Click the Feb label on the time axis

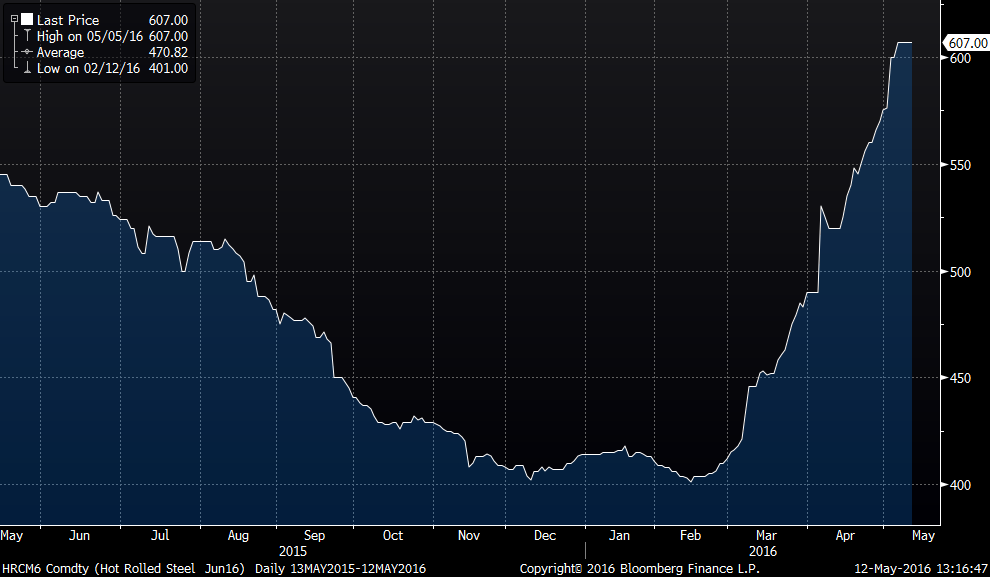coord(690,535)
